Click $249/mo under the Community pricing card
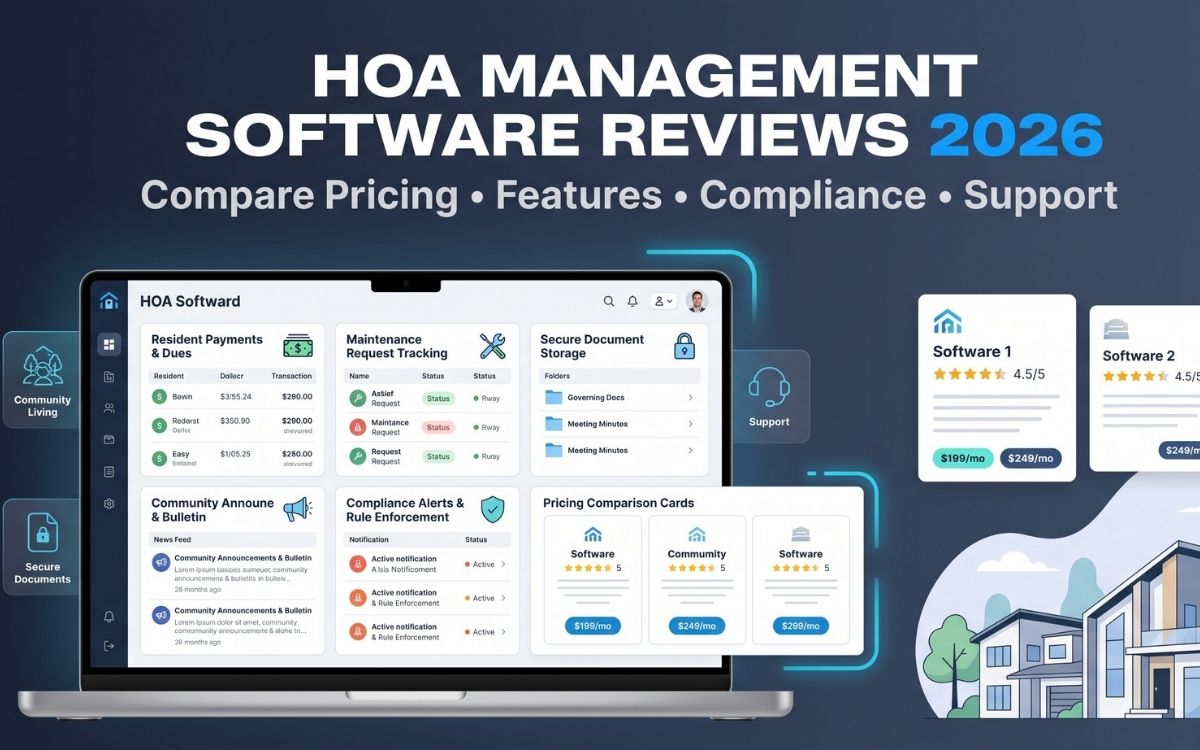The width and height of the screenshot is (1200, 750). (x=697, y=626)
